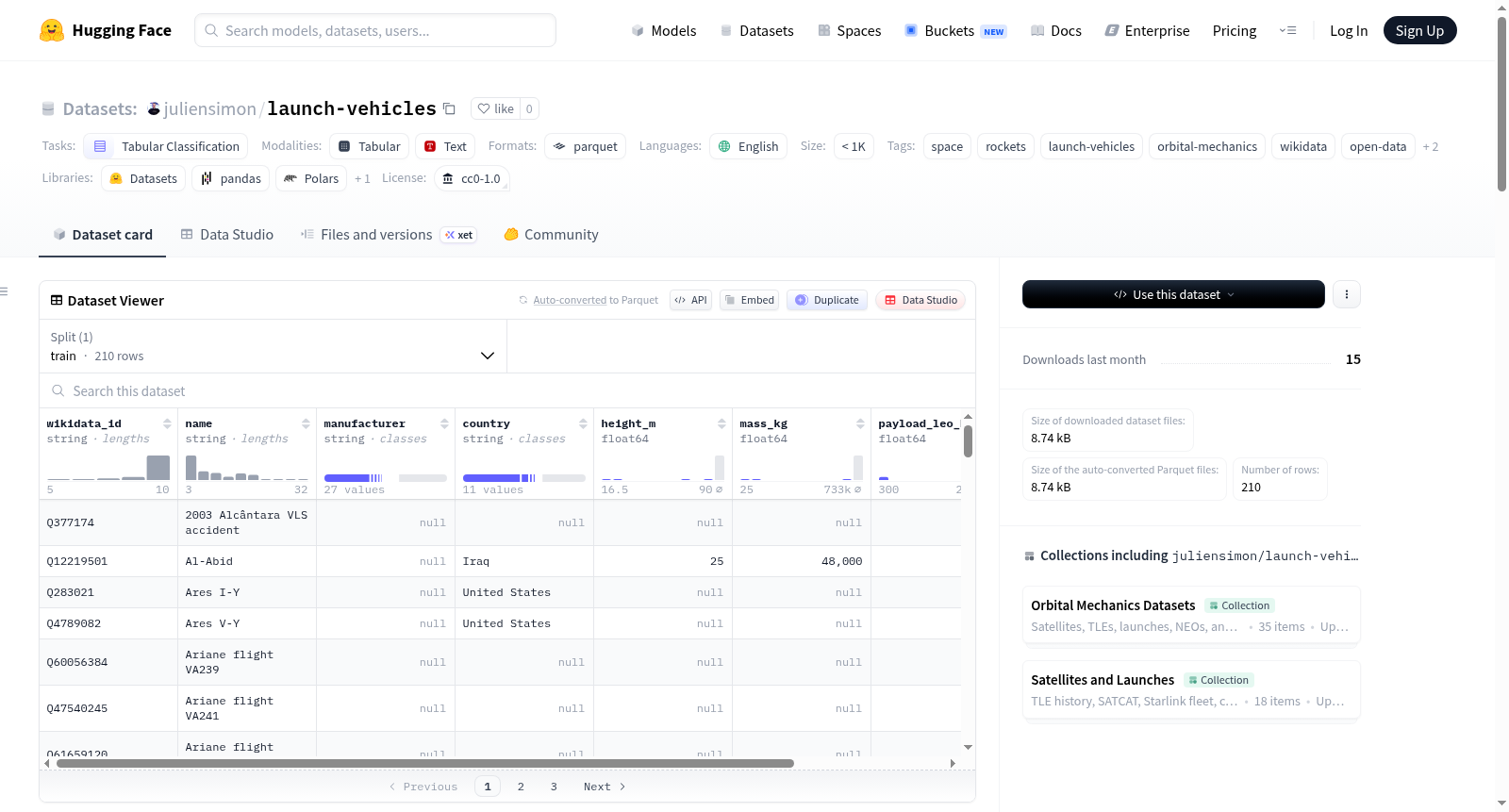This screenshot has height=812, width=1509.
Task: Click the like heart button
Action: [x=495, y=108]
